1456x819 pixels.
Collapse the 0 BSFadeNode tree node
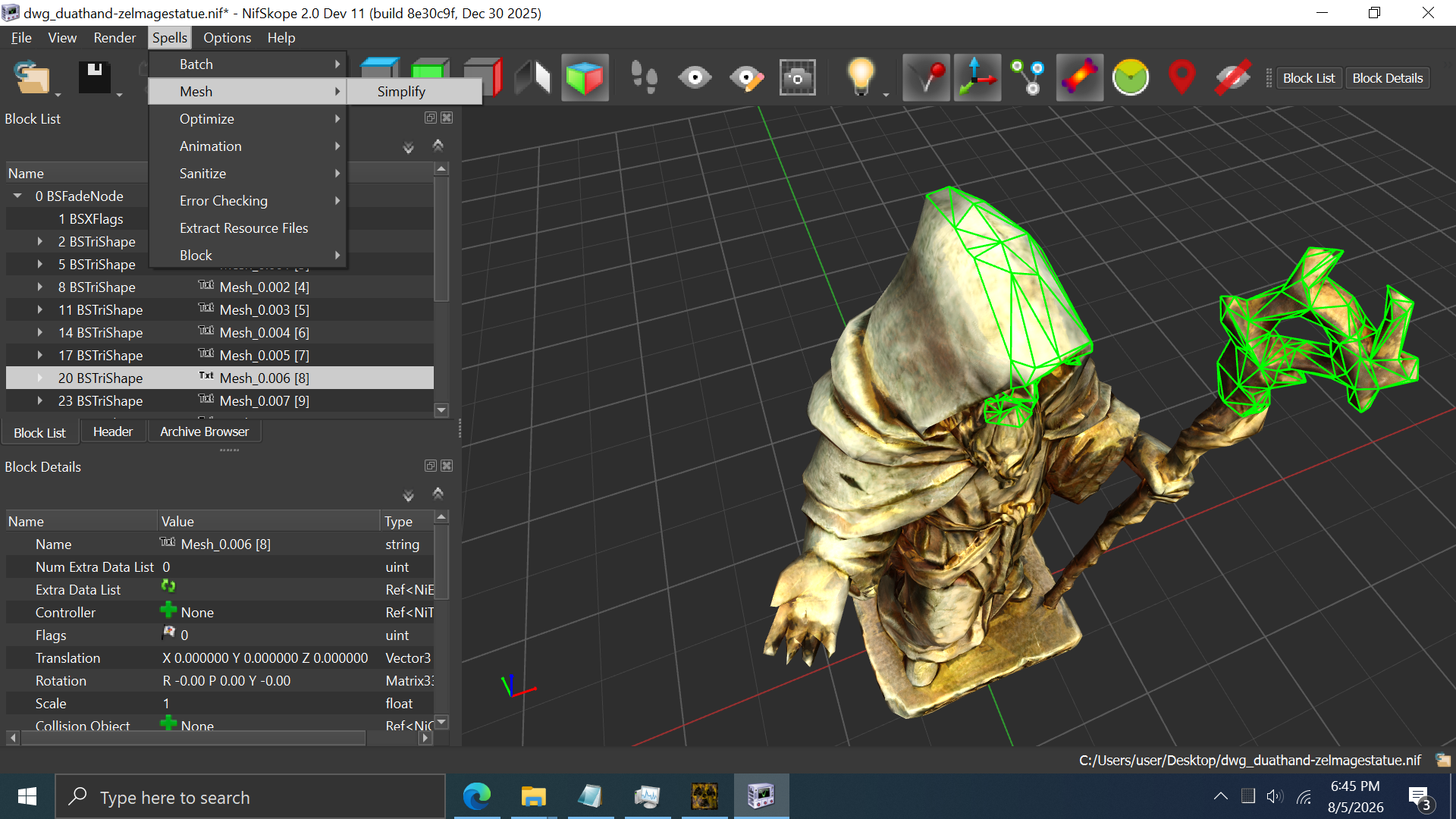[17, 196]
